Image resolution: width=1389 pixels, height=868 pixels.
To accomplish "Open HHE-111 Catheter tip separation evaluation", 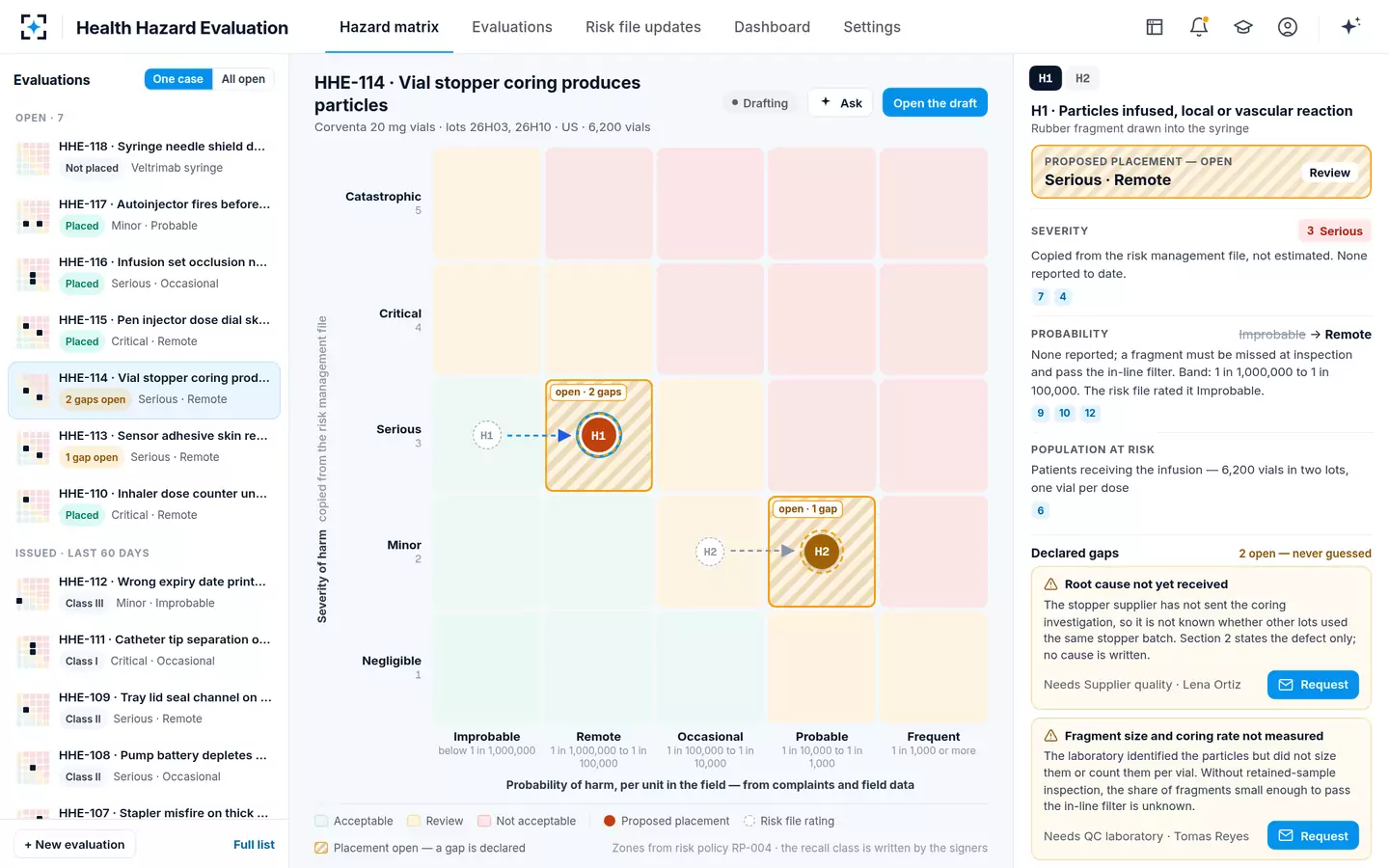I will click(144, 651).
